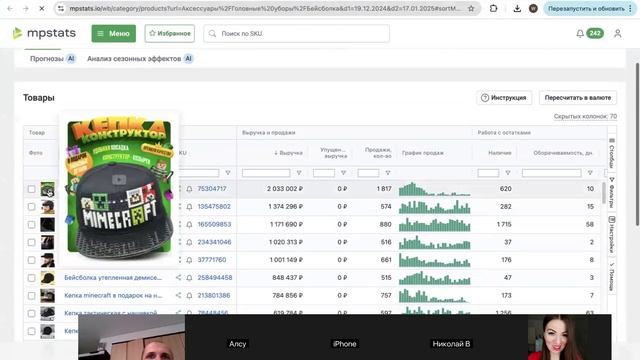Open Избранное favorites
The width and height of the screenshot is (640, 360).
[x=169, y=33]
